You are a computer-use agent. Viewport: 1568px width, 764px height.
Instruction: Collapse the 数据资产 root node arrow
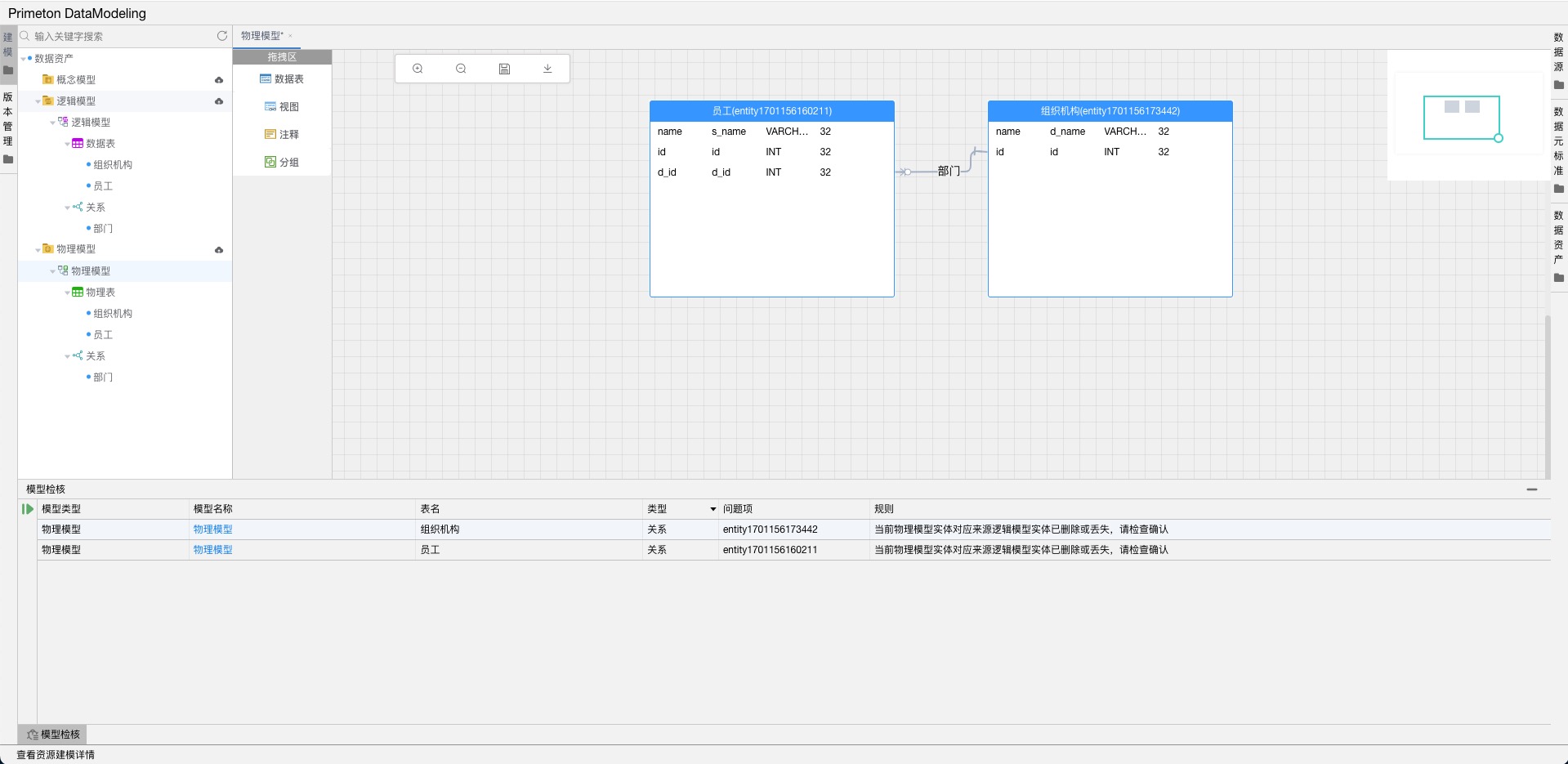coord(23,59)
